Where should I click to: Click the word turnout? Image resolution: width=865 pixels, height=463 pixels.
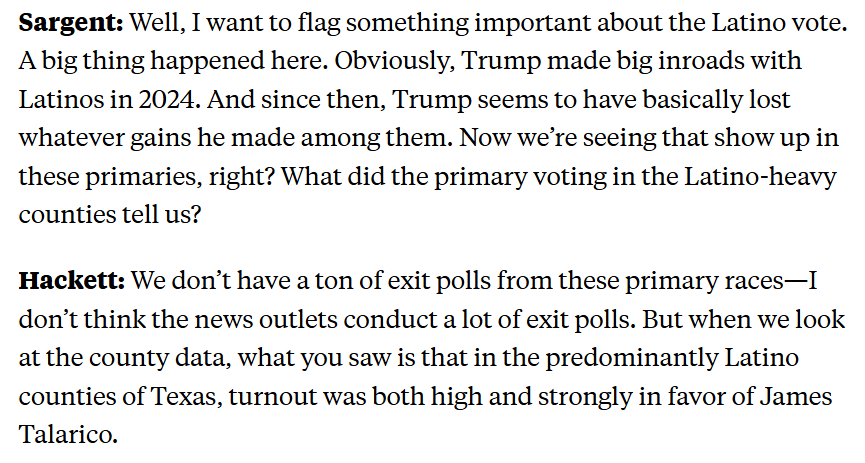[x=267, y=397]
